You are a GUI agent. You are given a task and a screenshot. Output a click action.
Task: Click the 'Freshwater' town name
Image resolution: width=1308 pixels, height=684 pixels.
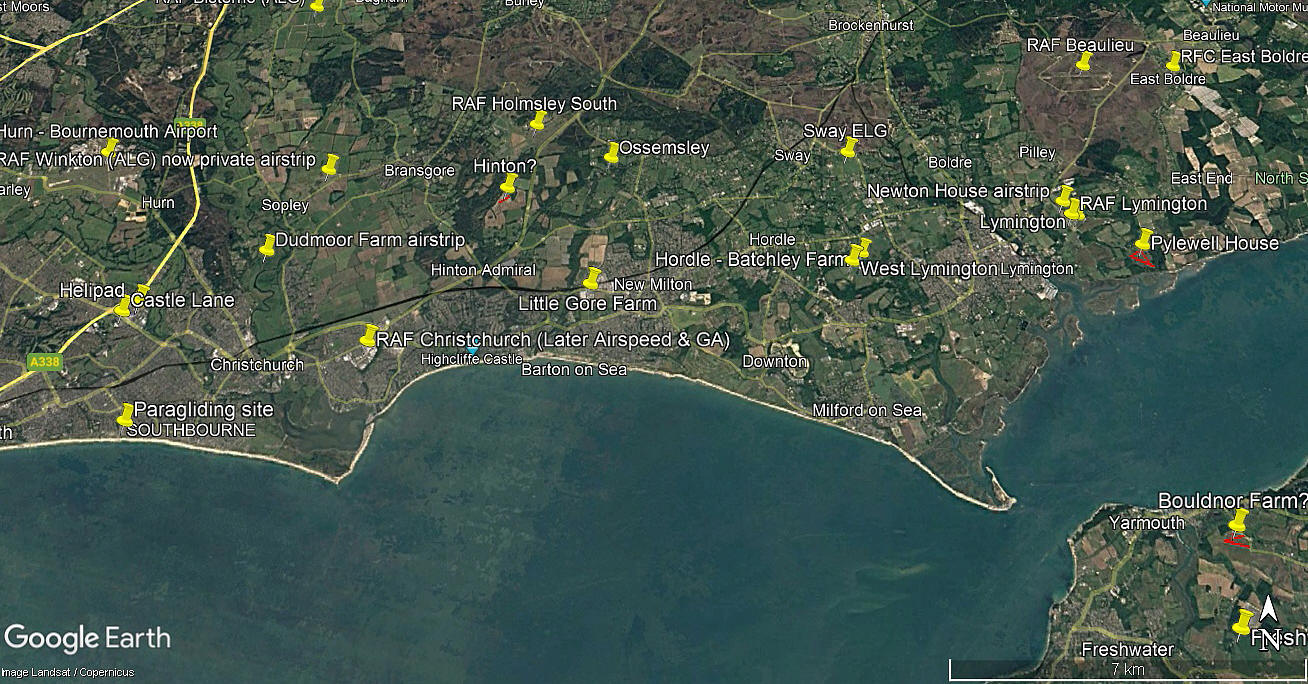coord(1128,650)
